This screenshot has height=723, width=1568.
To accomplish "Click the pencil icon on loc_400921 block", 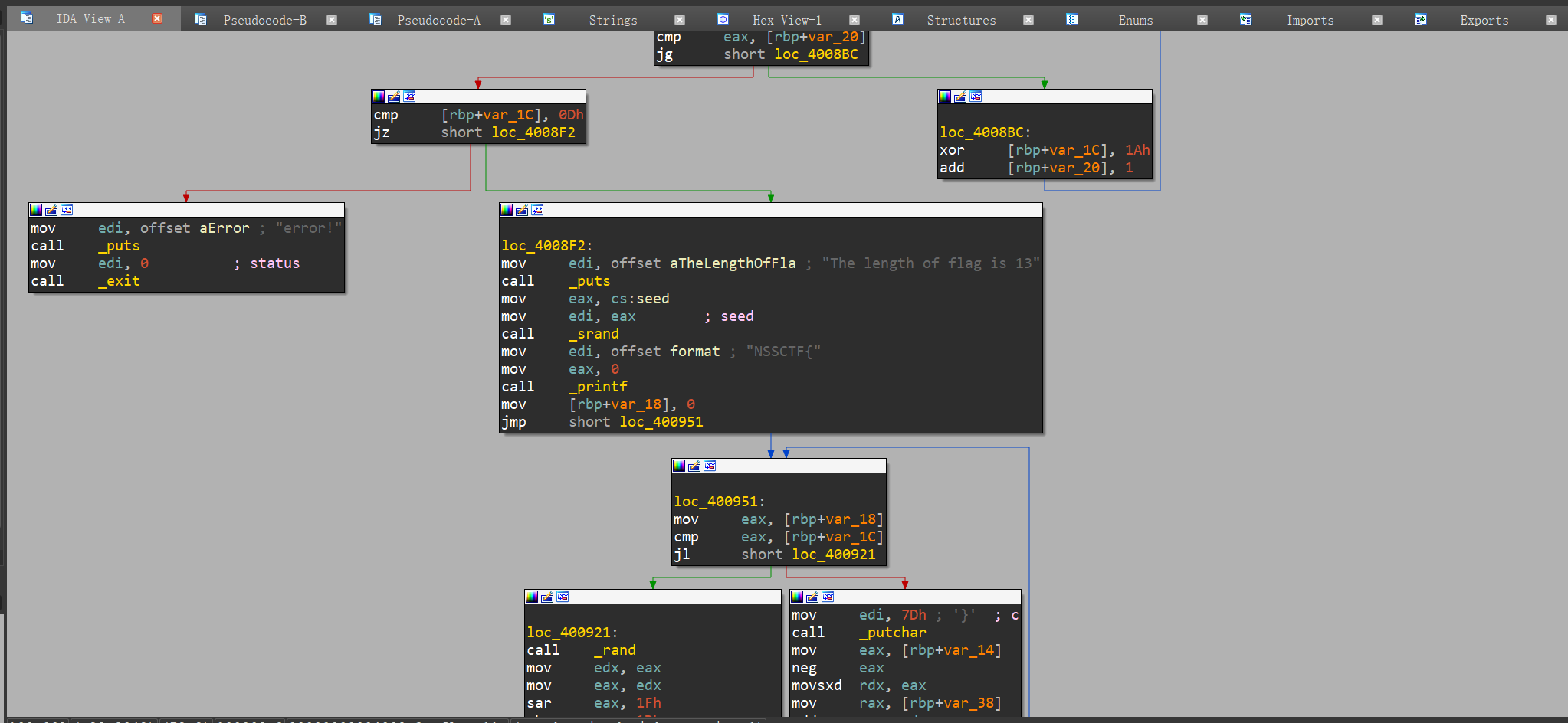I will pyautogui.click(x=547, y=597).
